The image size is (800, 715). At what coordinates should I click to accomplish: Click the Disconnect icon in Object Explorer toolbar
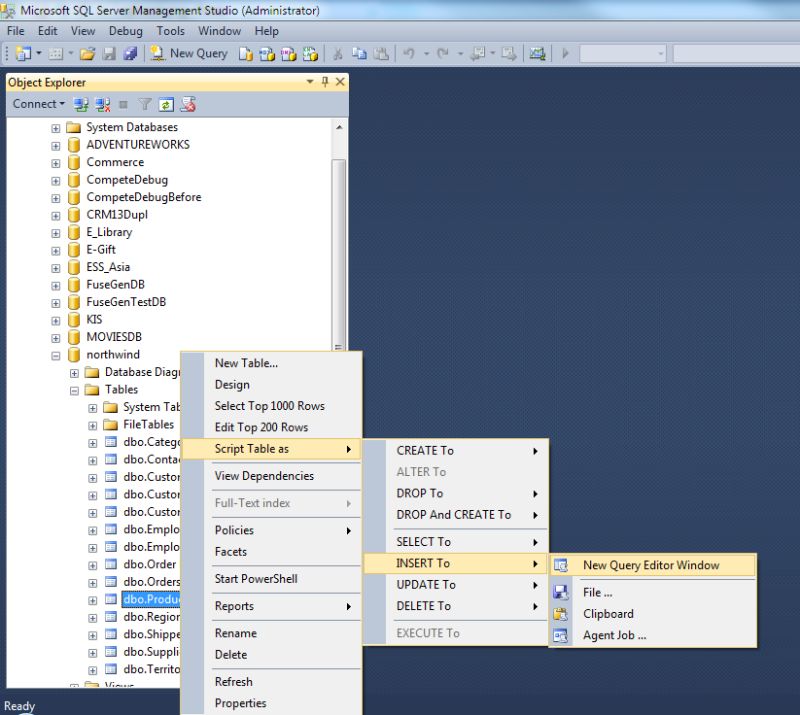click(x=102, y=103)
